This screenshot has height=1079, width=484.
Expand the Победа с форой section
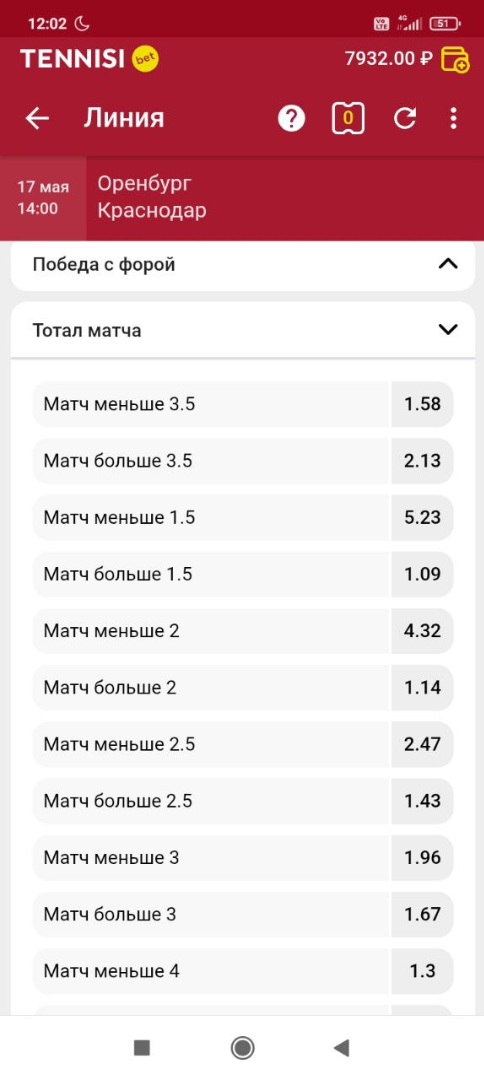(x=243, y=264)
